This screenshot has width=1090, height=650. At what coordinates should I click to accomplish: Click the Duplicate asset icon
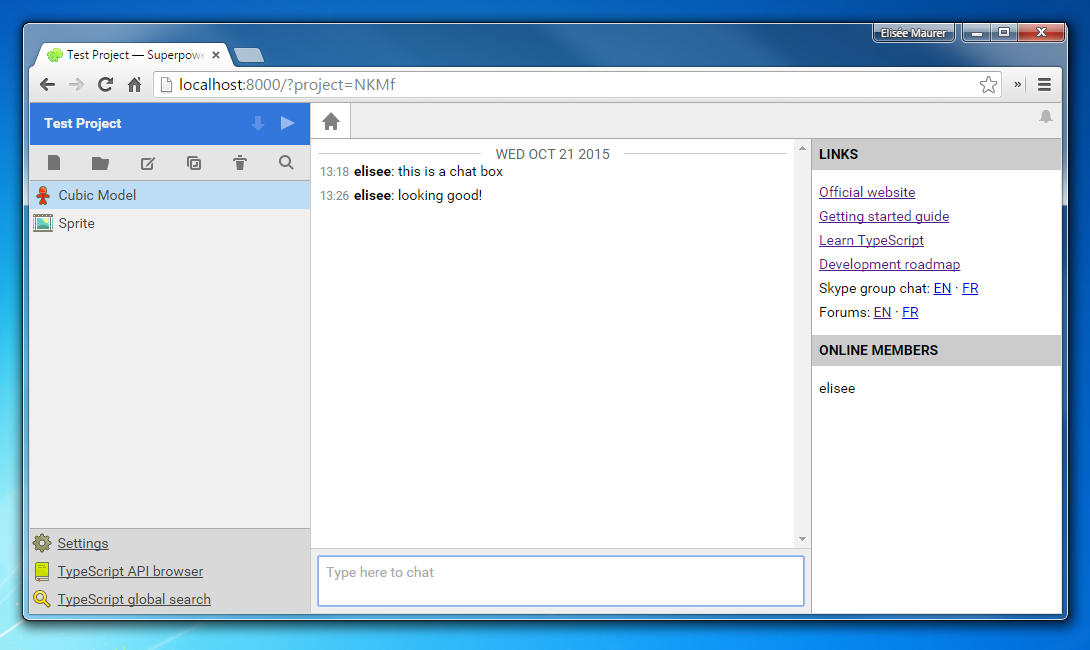(x=194, y=163)
